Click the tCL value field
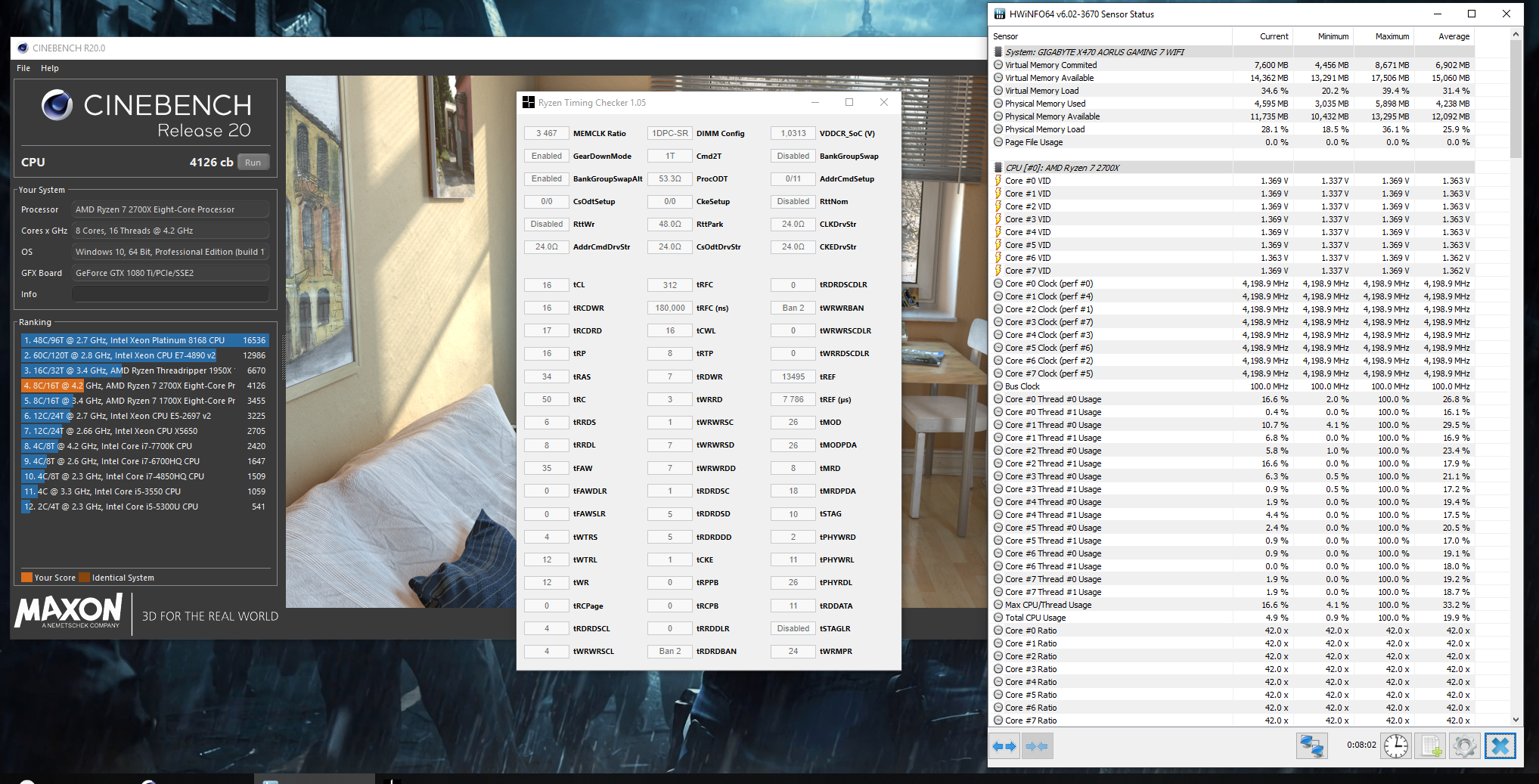 (x=546, y=285)
